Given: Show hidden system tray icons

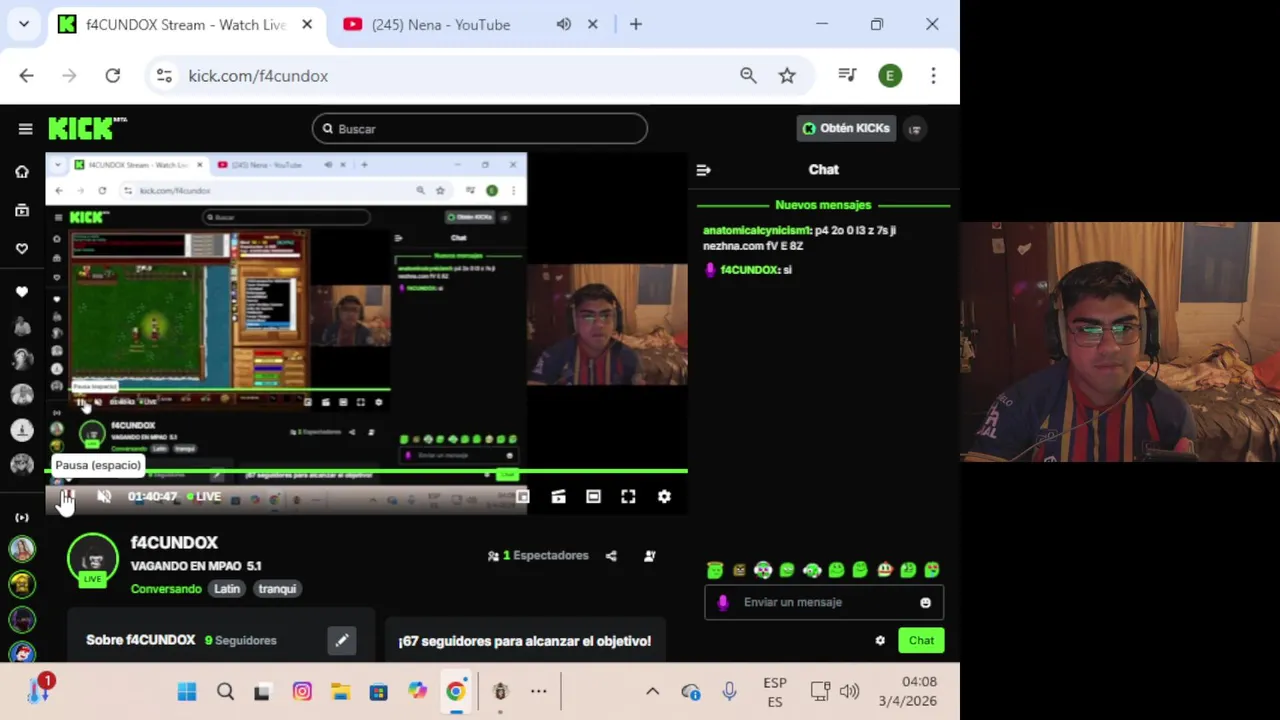Looking at the screenshot, I should tap(652, 692).
